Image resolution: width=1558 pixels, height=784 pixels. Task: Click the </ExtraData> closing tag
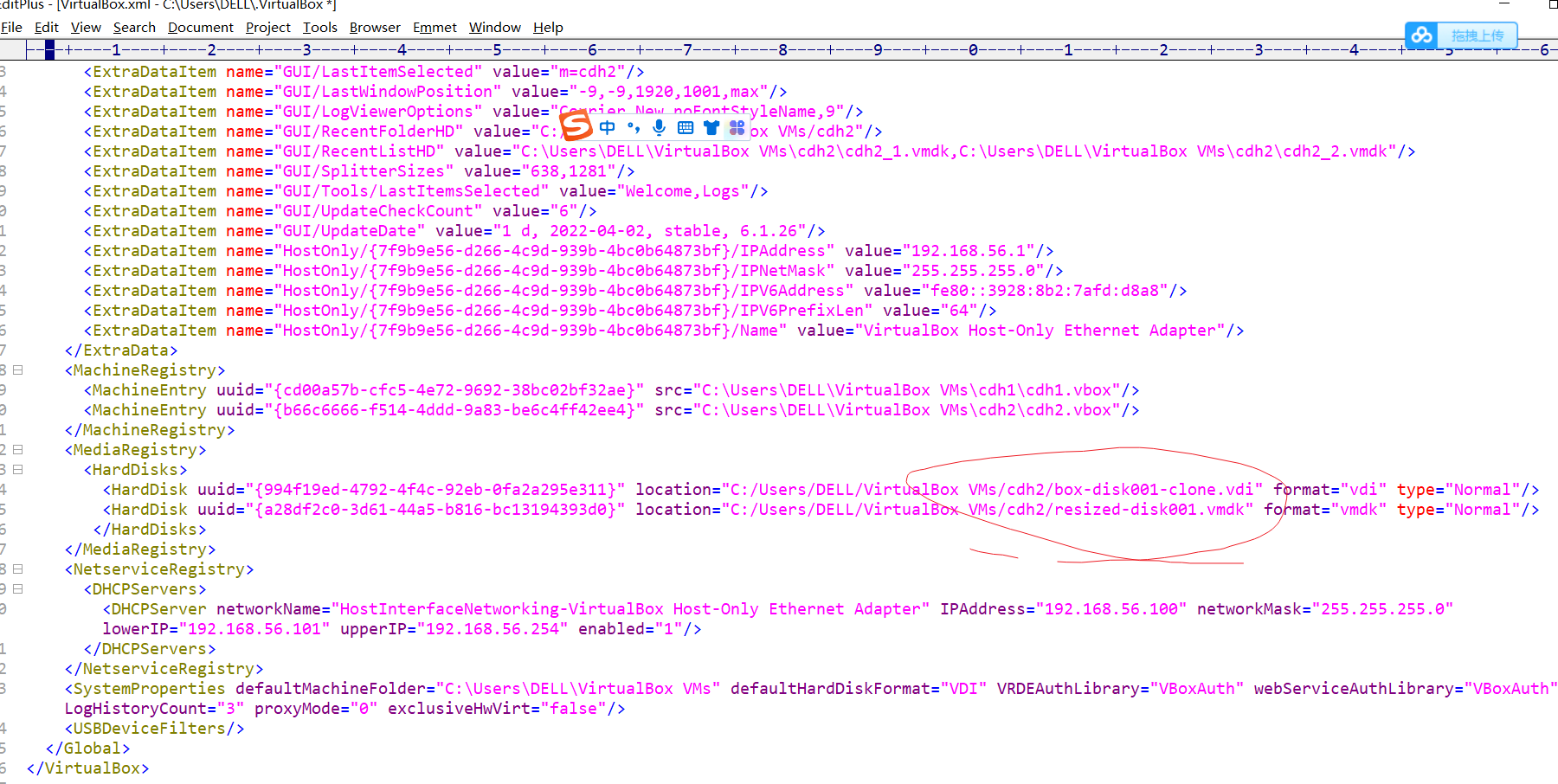[121, 350]
